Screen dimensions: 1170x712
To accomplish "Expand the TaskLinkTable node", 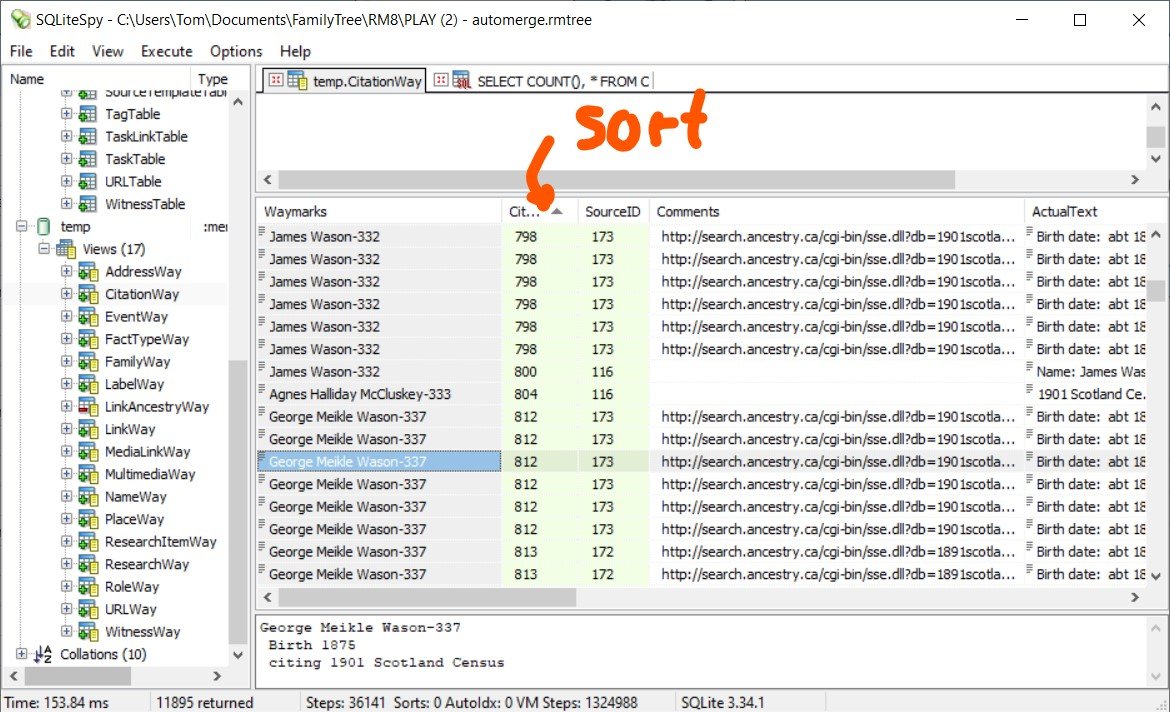I will pyautogui.click(x=66, y=137).
